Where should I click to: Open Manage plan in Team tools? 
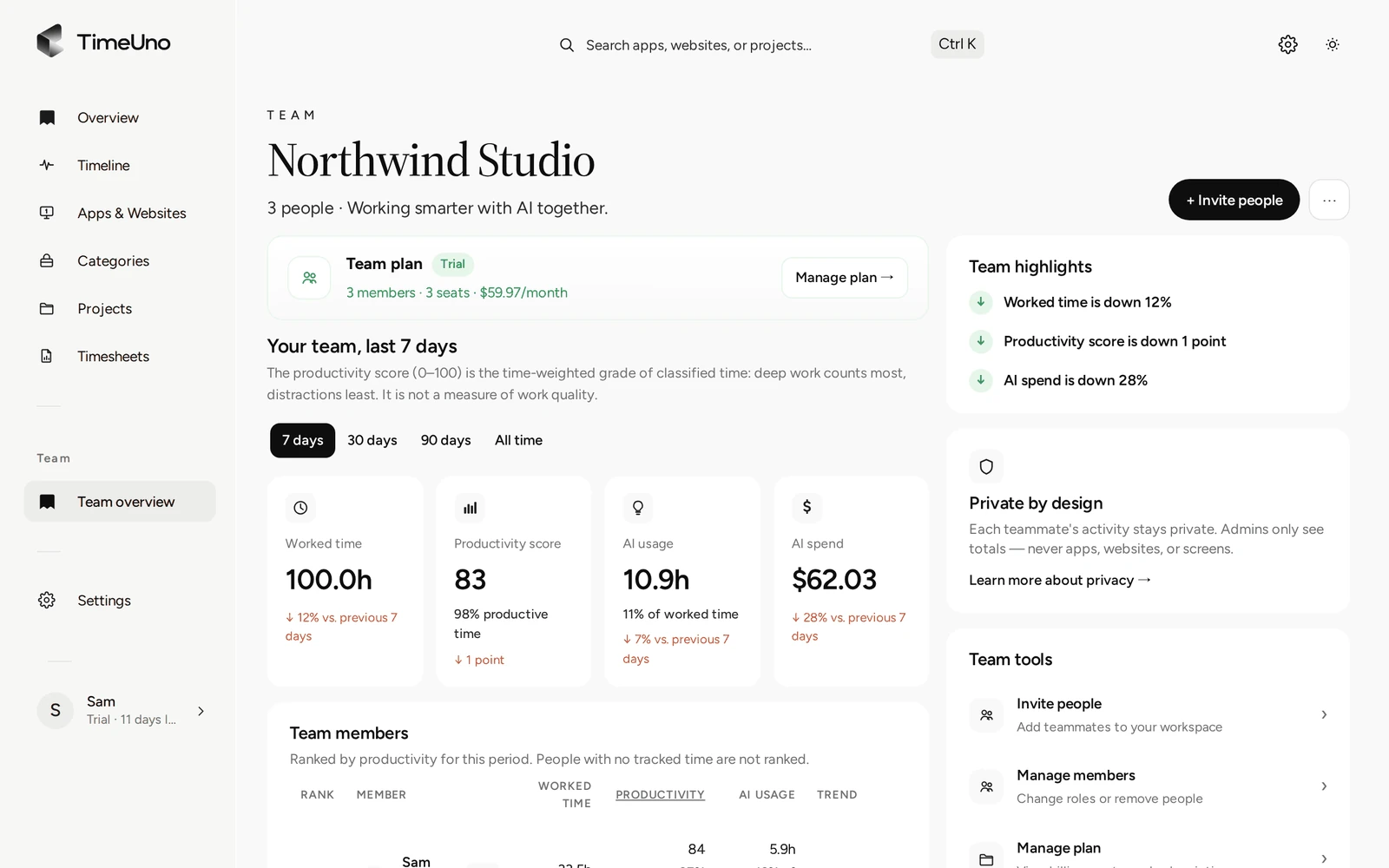1148,856
